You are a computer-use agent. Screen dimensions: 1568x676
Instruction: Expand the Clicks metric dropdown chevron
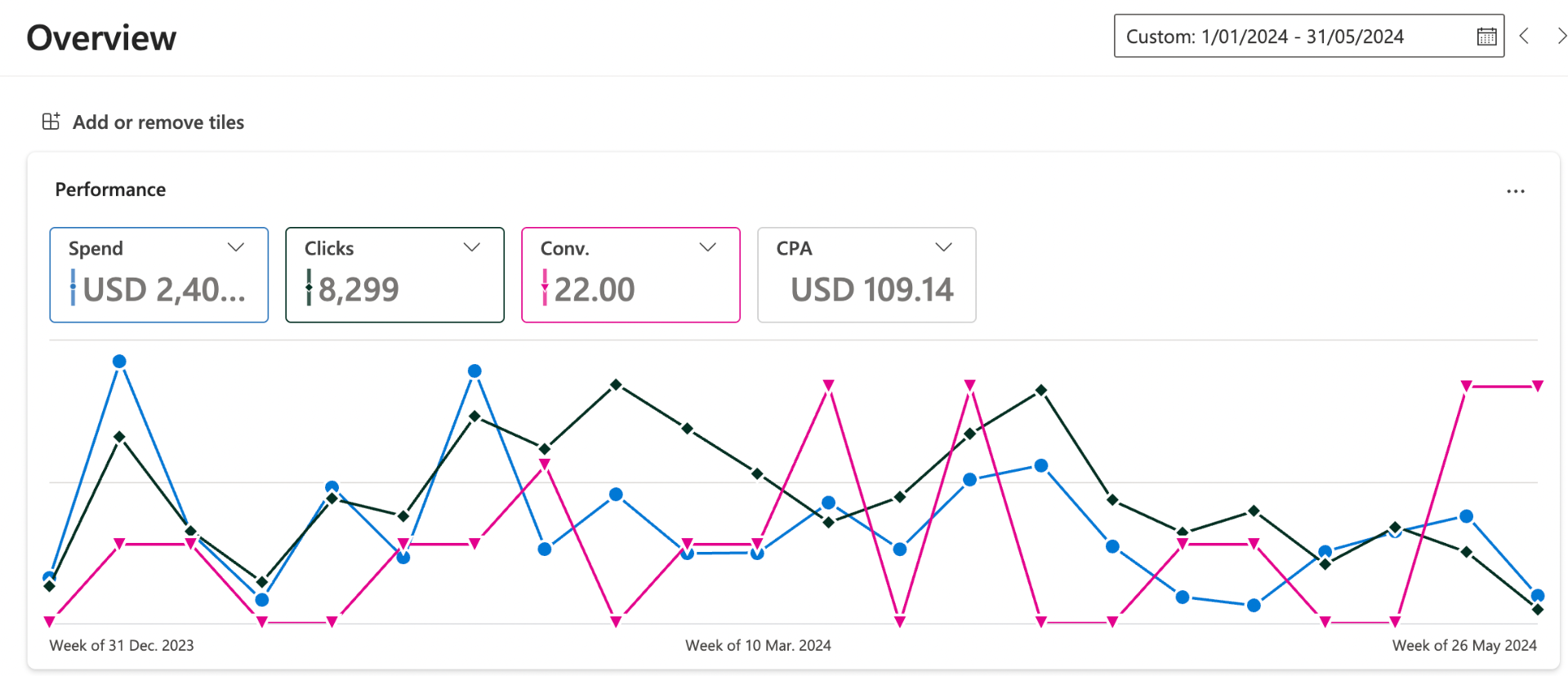coord(472,247)
